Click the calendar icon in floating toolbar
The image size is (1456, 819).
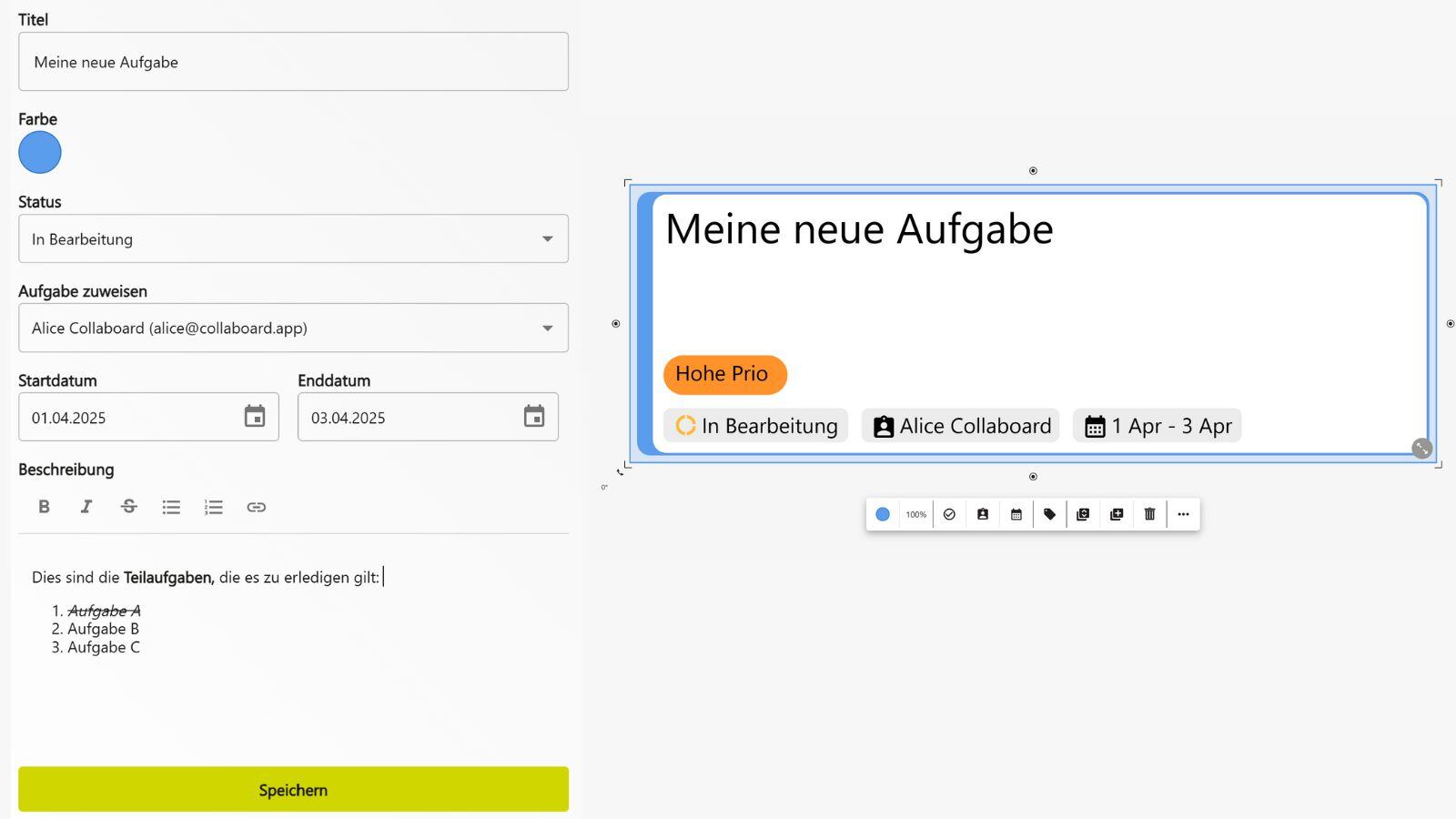coord(1016,514)
